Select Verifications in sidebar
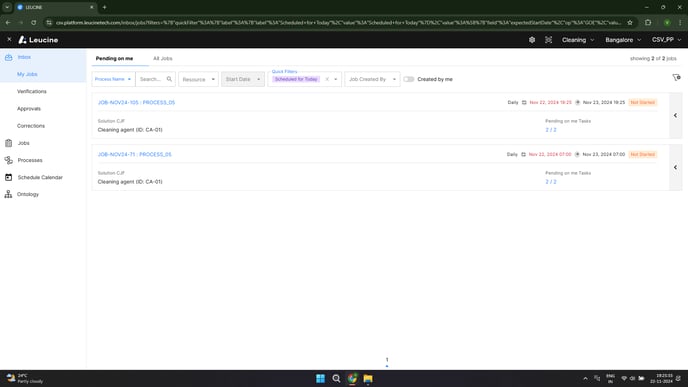The image size is (688, 387). (x=32, y=91)
